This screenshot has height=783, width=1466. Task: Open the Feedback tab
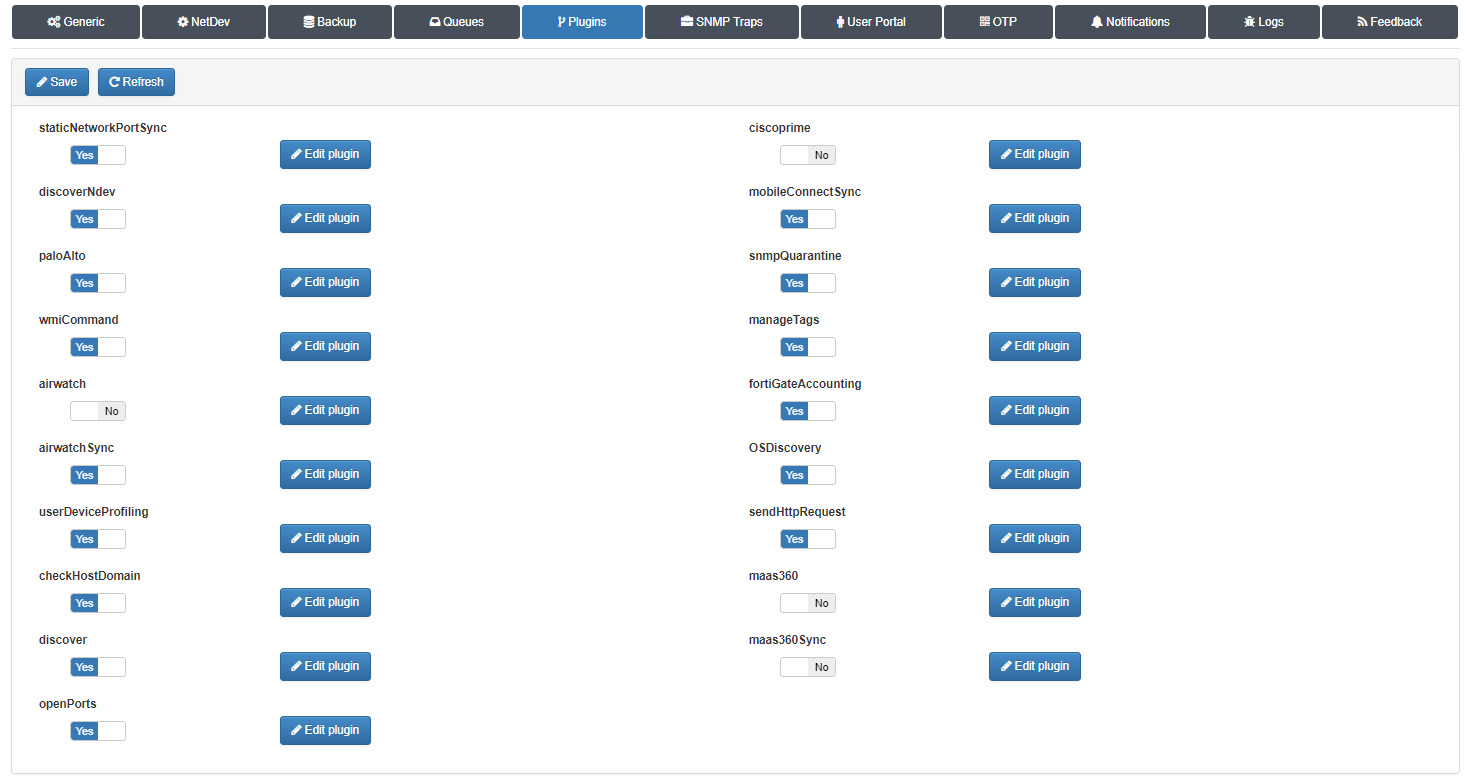(1389, 22)
